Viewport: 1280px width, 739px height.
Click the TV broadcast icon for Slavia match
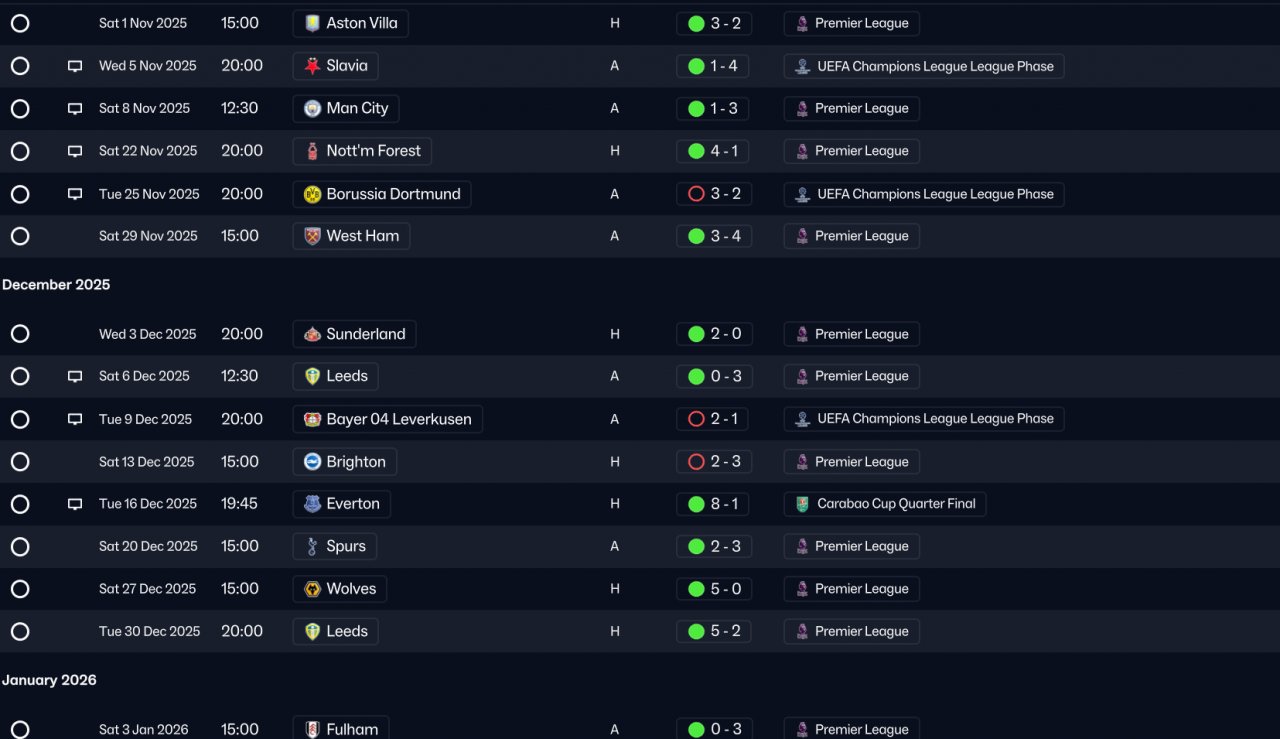tap(75, 66)
